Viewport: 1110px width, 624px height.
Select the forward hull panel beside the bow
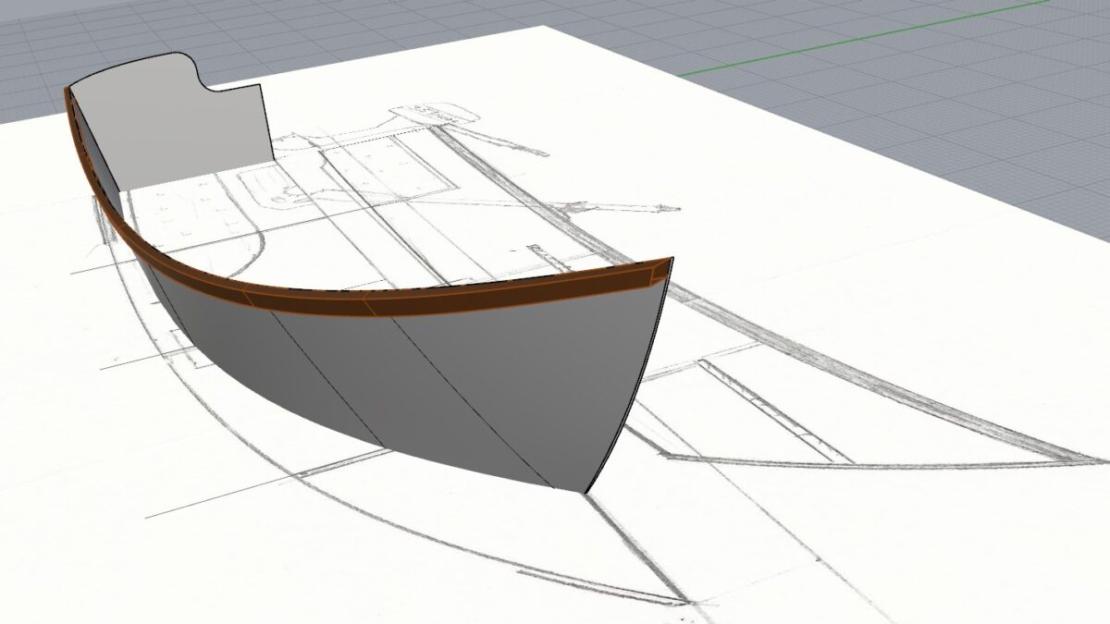pos(540,380)
